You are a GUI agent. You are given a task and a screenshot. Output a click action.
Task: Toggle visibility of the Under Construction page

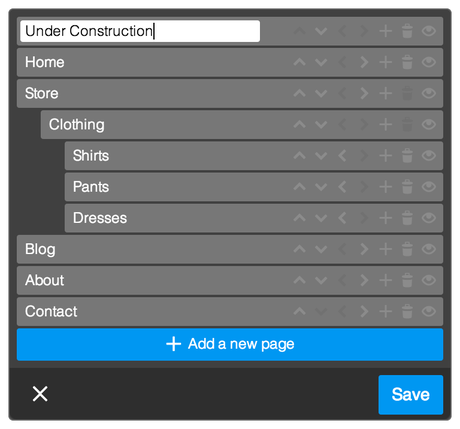429,31
